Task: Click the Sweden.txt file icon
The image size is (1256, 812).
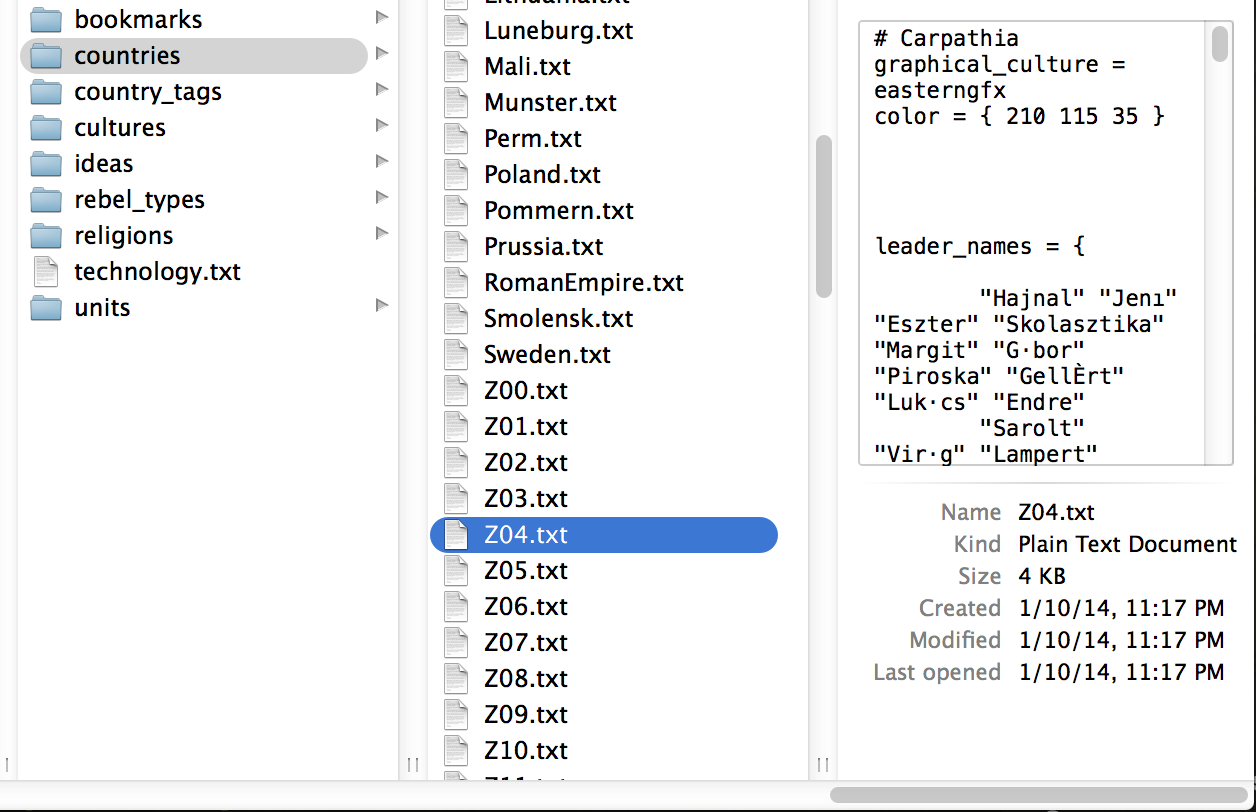Action: tap(456, 355)
